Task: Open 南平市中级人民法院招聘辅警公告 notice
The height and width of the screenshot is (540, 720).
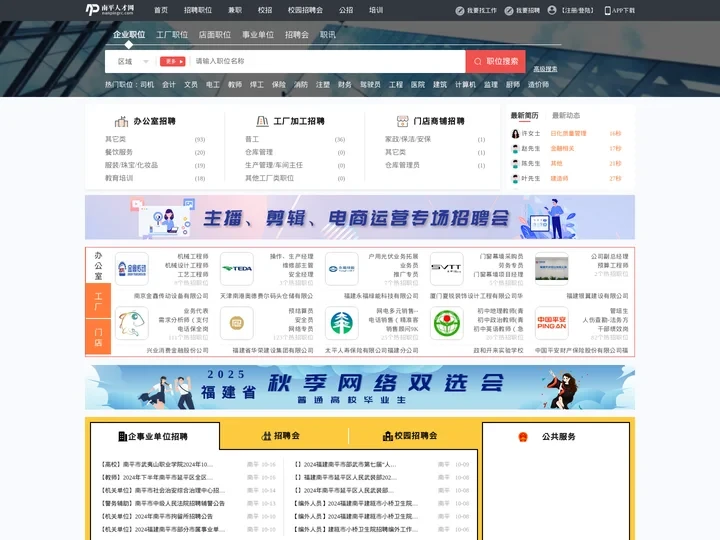Action: 163,503
